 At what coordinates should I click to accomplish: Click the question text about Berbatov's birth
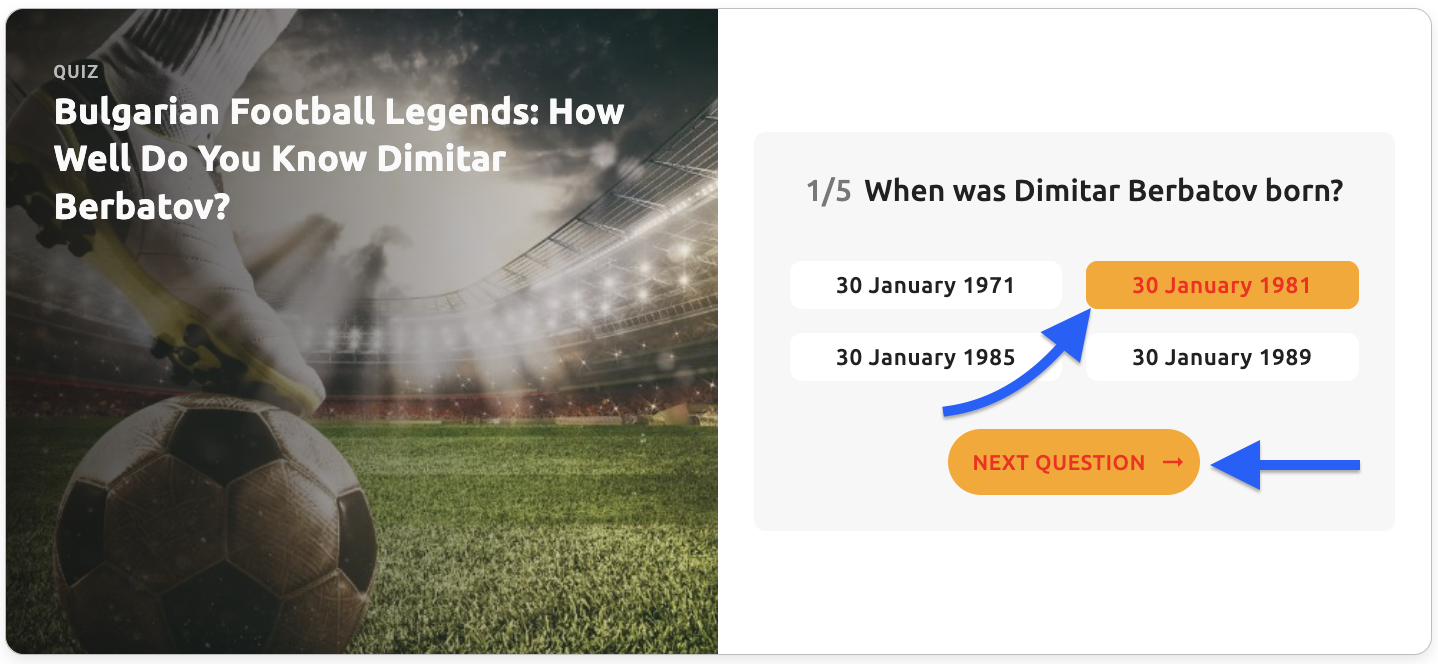pyautogui.click(x=1103, y=191)
